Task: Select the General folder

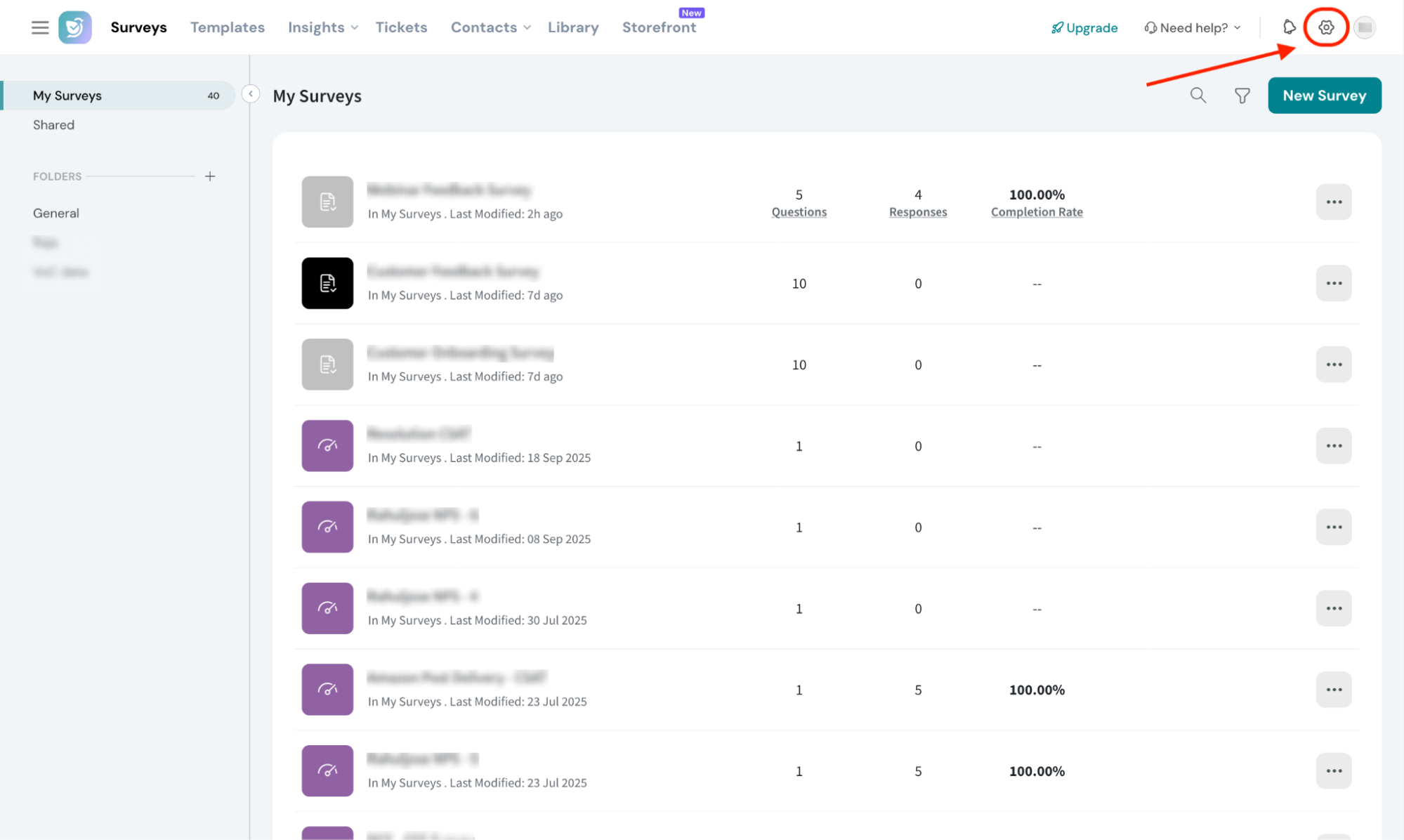Action: click(x=56, y=213)
